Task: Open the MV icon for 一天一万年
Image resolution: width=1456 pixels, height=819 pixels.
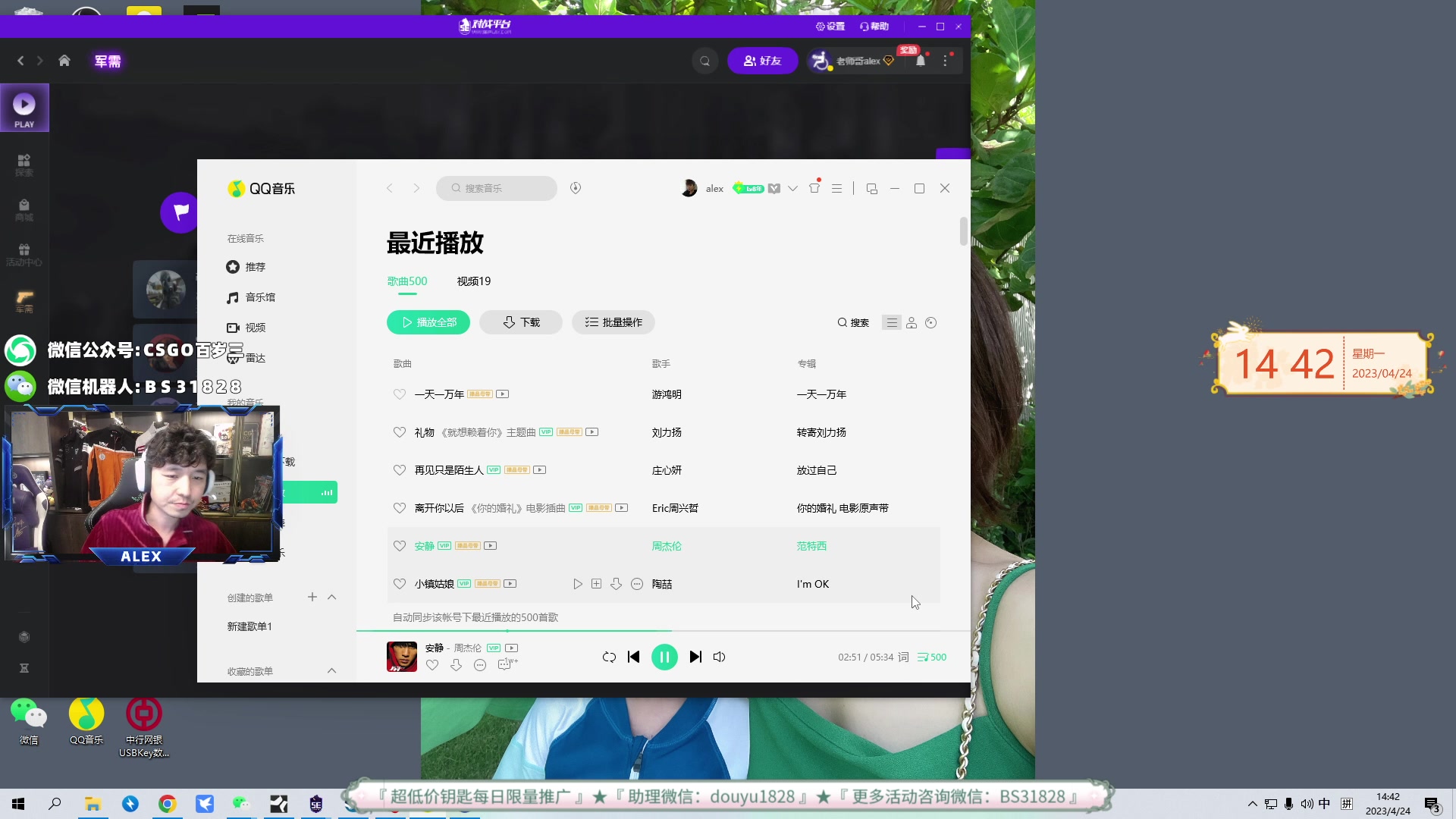Action: point(503,394)
